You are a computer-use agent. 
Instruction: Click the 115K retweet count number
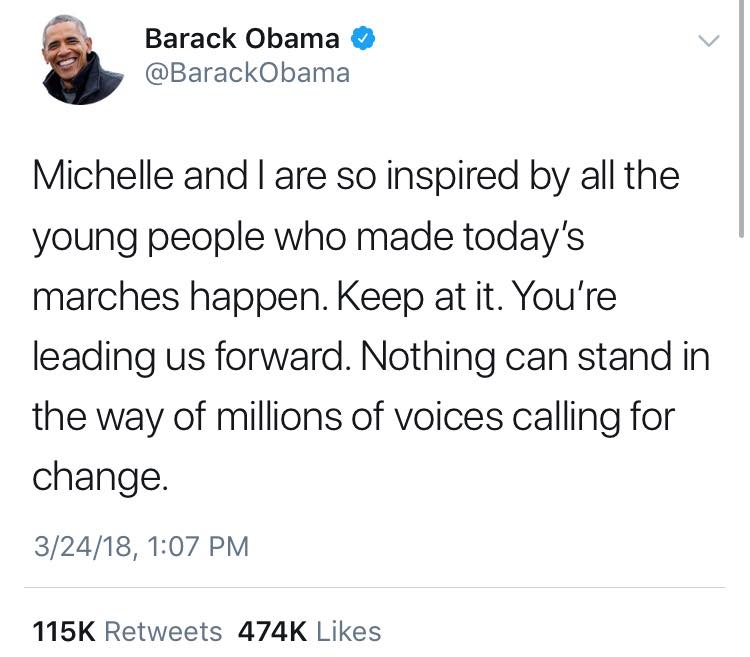[x=64, y=632]
